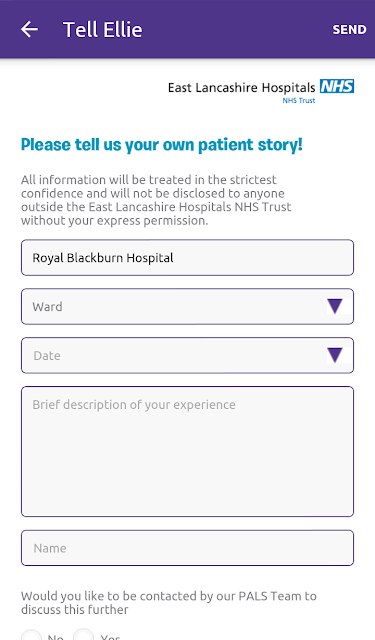Image resolution: width=375 pixels, height=640 pixels.
Task: Select the No radio button
Action: (x=31, y=636)
